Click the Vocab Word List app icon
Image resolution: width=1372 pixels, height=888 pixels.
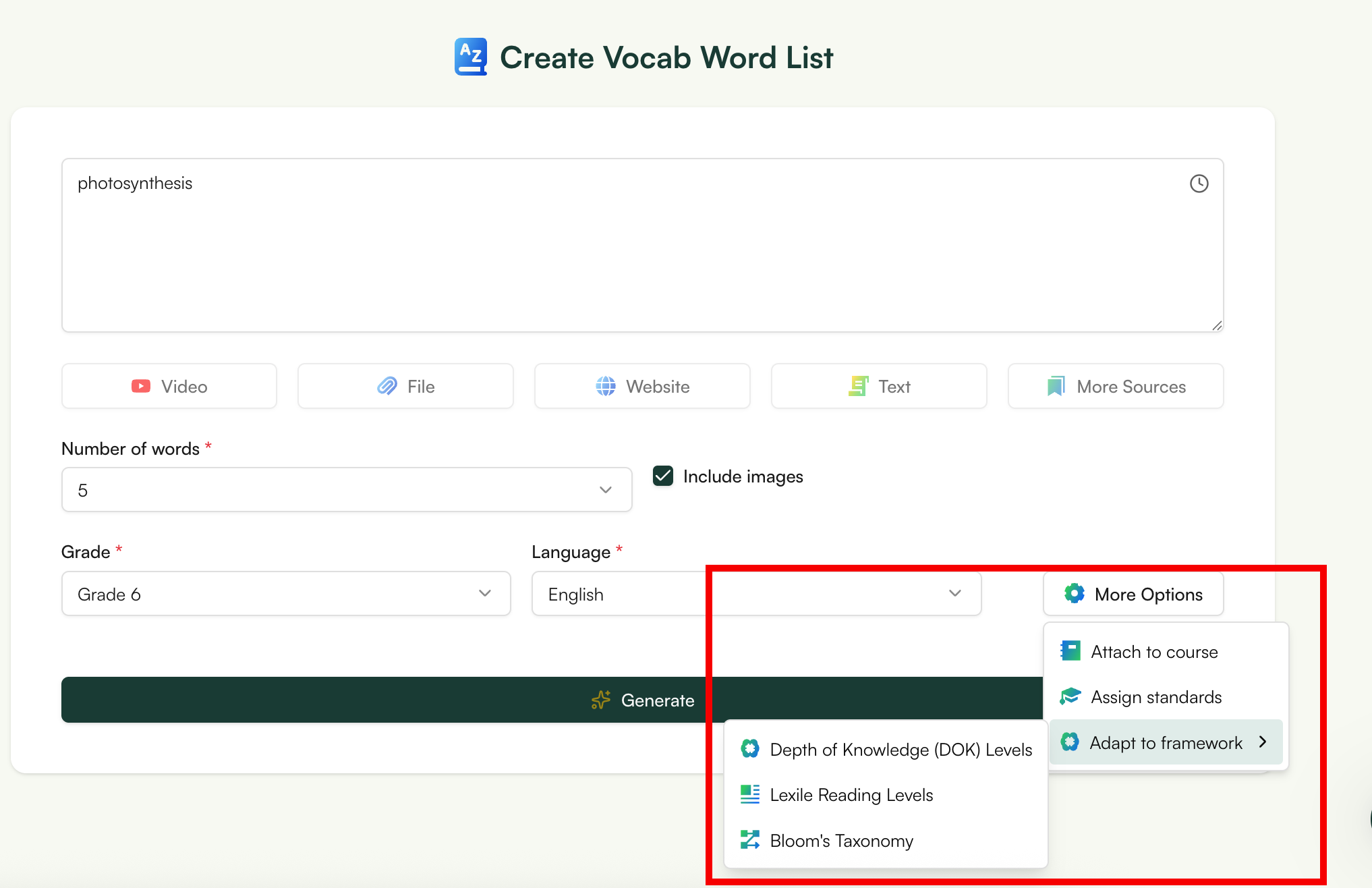pos(470,57)
